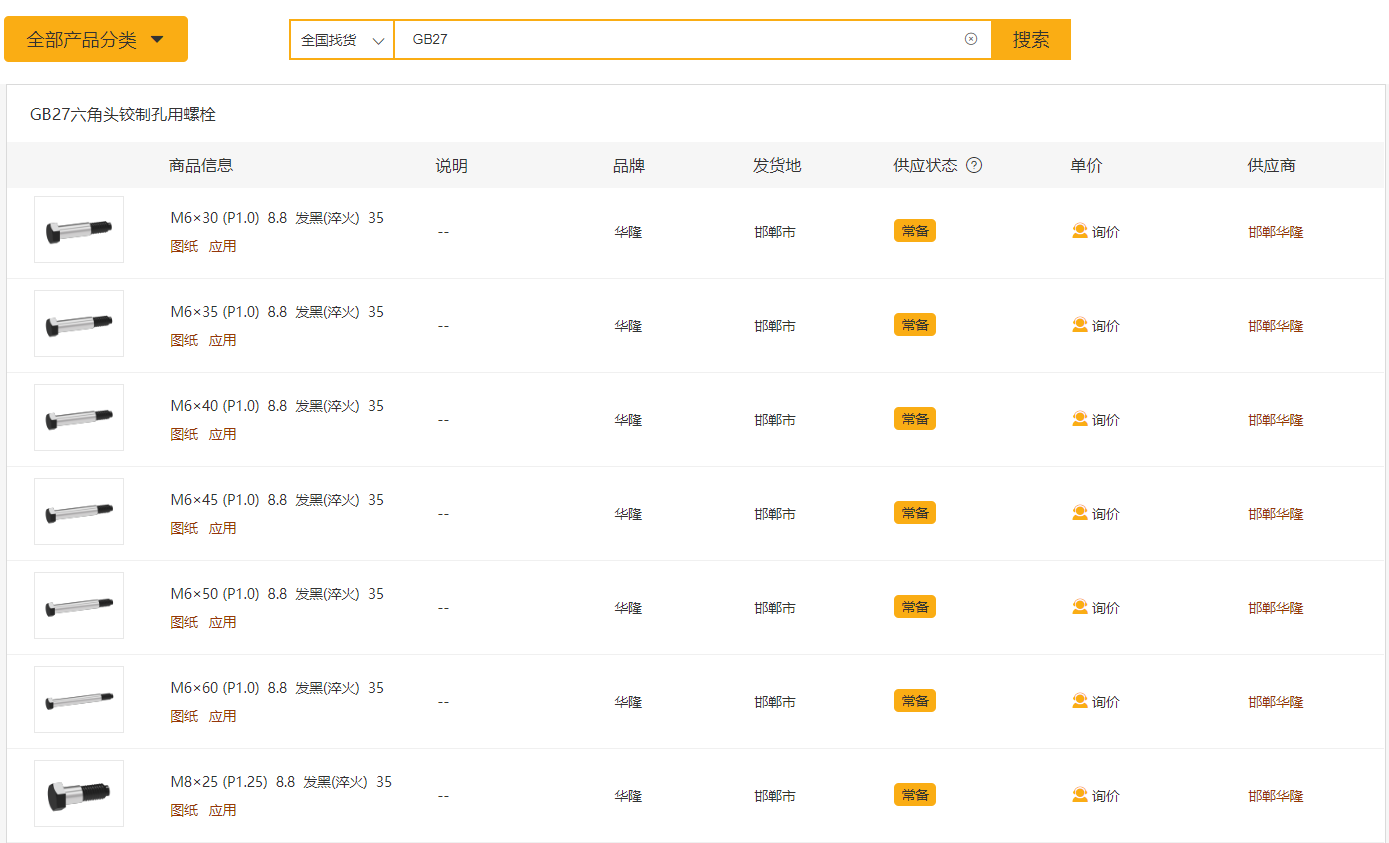Open 图纸 link for M6×30 bolt
Screen dimensions: 1389x843
coord(184,246)
